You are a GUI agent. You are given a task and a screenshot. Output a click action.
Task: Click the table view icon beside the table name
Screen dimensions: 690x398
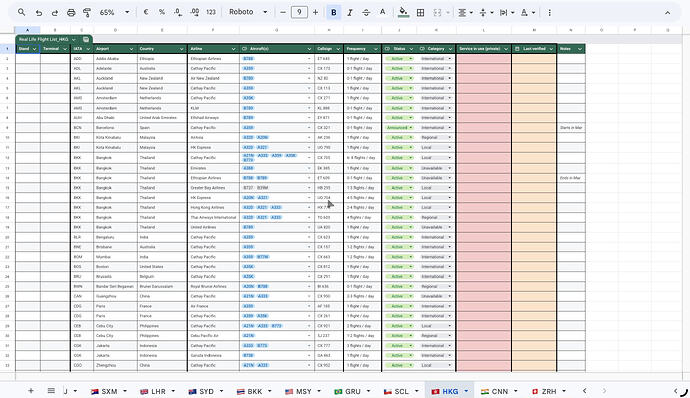pyautogui.click(x=86, y=39)
